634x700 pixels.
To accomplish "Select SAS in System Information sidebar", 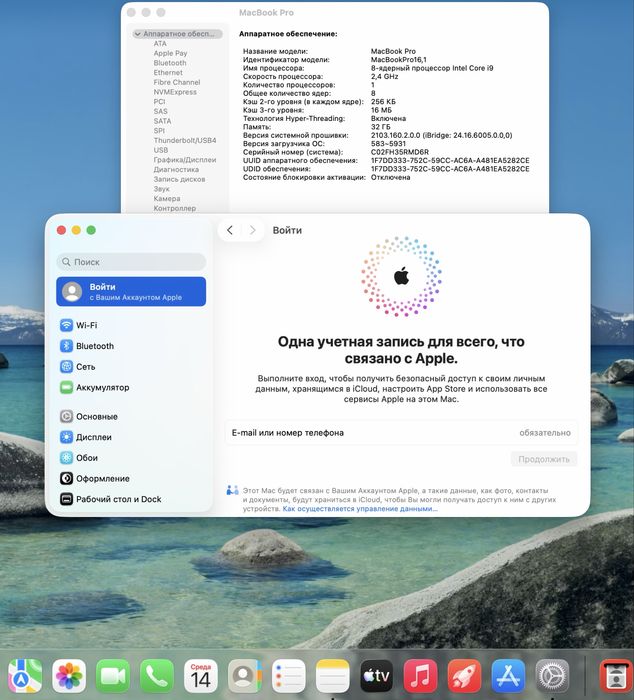I will coord(160,111).
